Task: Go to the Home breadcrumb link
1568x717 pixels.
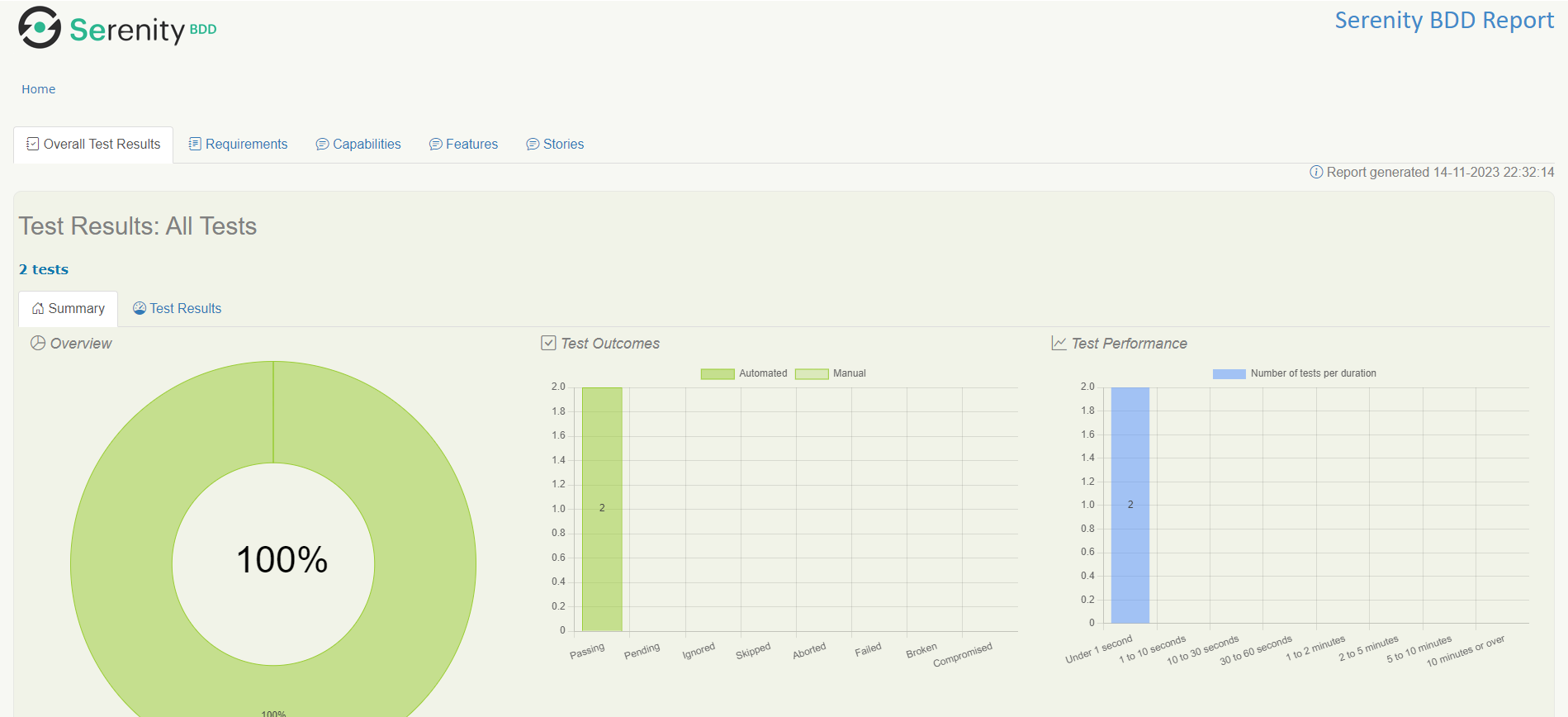Action: click(x=39, y=89)
